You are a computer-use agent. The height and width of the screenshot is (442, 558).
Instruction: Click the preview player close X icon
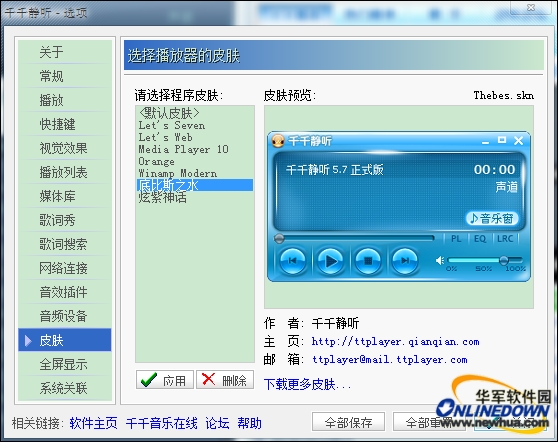(x=518, y=141)
